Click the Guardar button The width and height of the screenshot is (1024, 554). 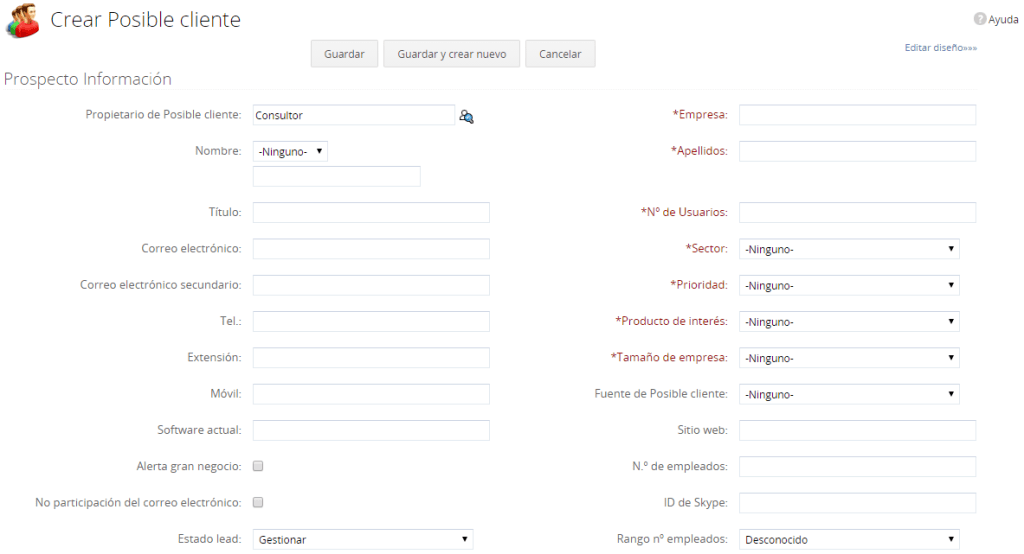pos(344,54)
